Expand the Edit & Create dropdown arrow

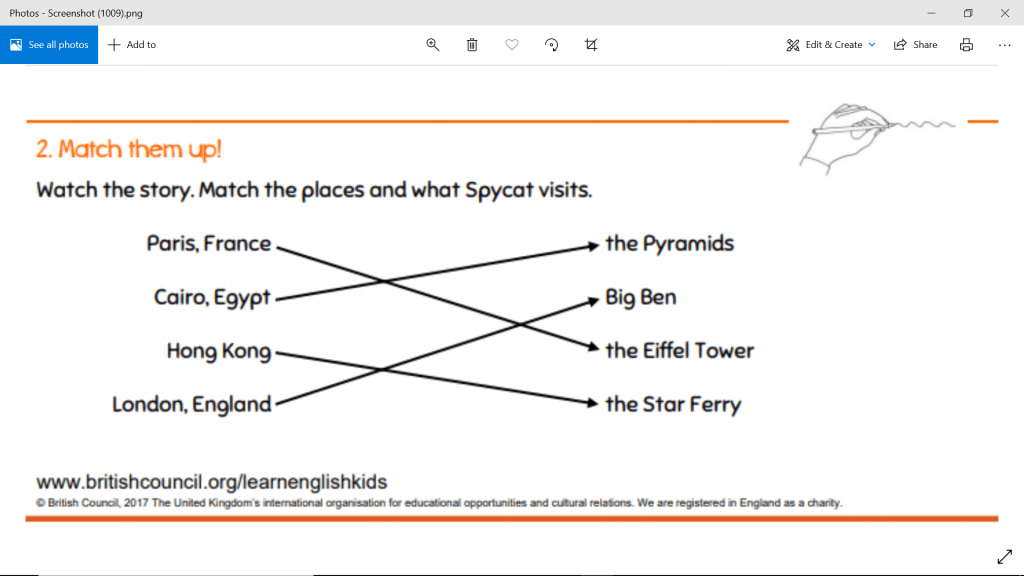[872, 45]
